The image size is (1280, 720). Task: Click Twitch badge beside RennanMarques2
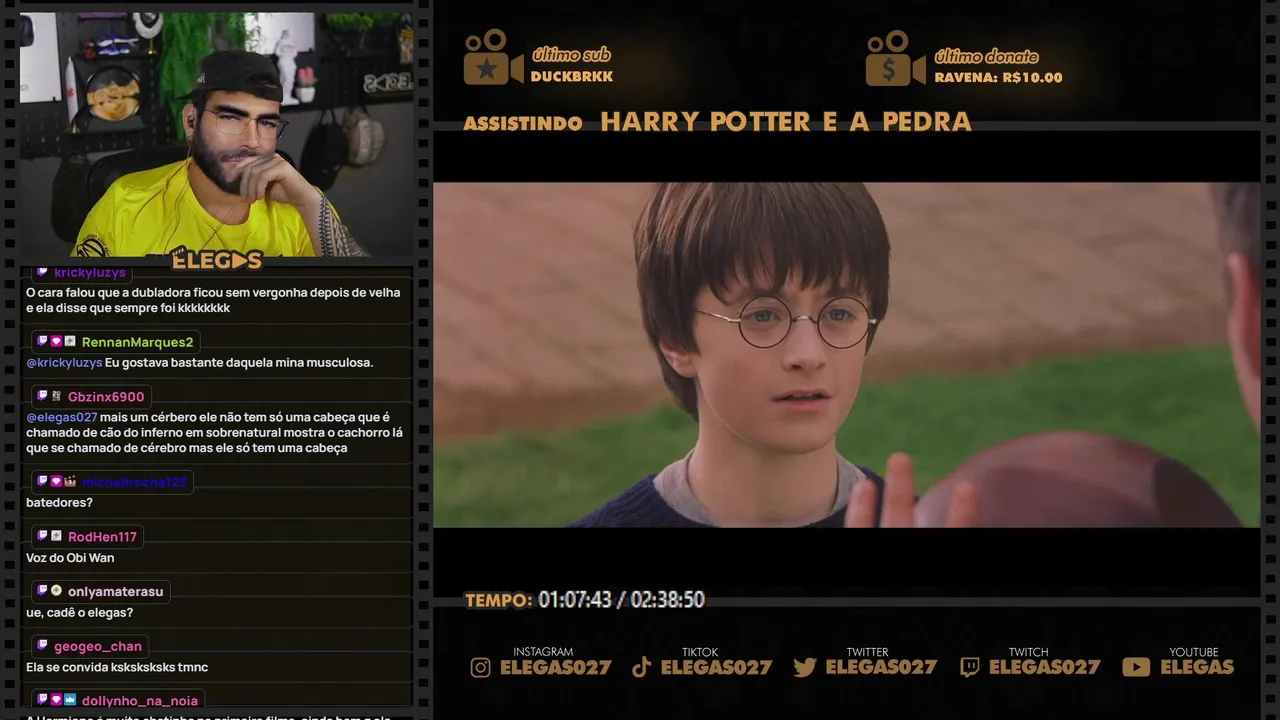tap(42, 341)
